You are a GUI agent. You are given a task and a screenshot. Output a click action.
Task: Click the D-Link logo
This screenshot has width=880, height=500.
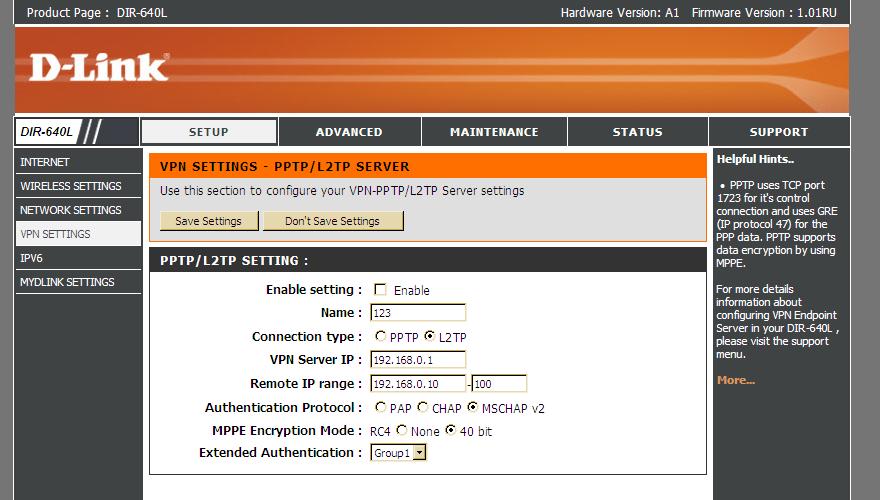99,67
